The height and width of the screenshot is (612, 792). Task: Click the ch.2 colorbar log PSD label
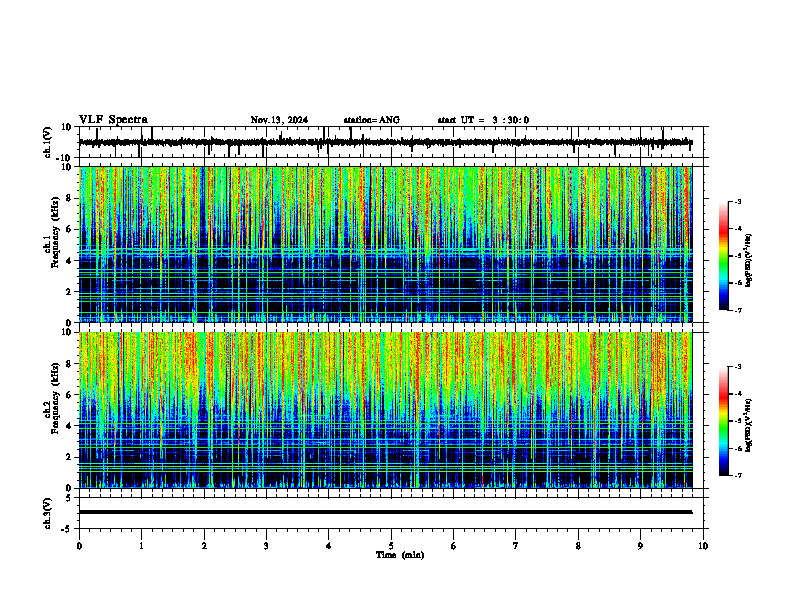coord(749,426)
